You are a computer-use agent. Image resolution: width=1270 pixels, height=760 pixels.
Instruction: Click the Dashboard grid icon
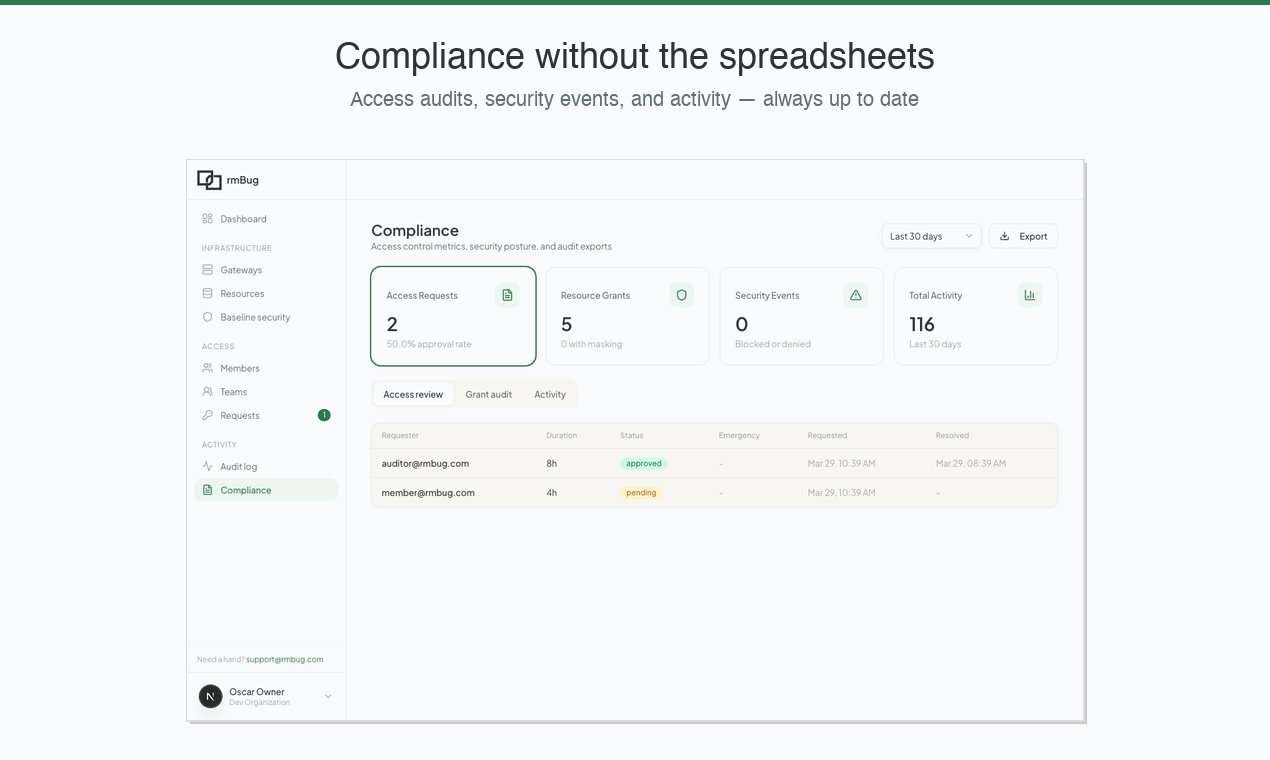[x=207, y=219]
